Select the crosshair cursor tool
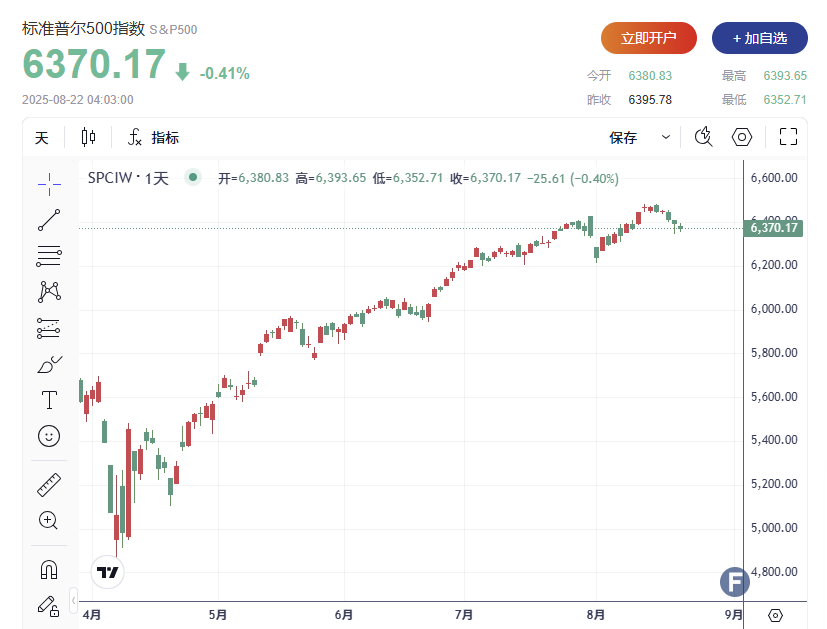Viewport: 827px width, 629px height. click(49, 180)
